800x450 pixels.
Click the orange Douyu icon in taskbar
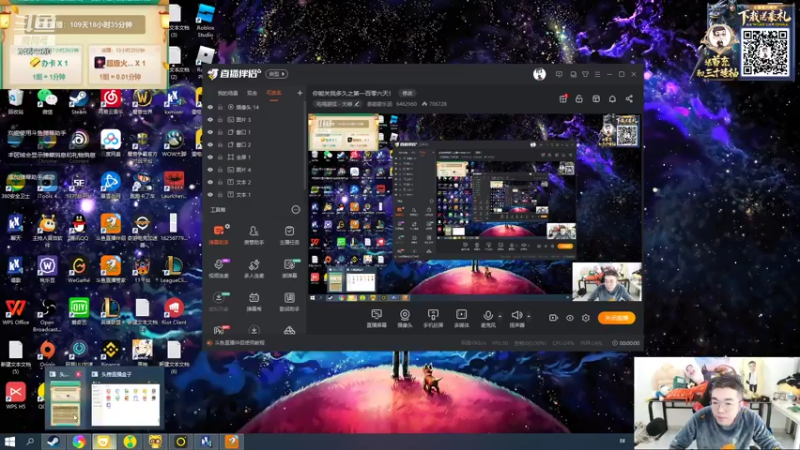[232, 441]
